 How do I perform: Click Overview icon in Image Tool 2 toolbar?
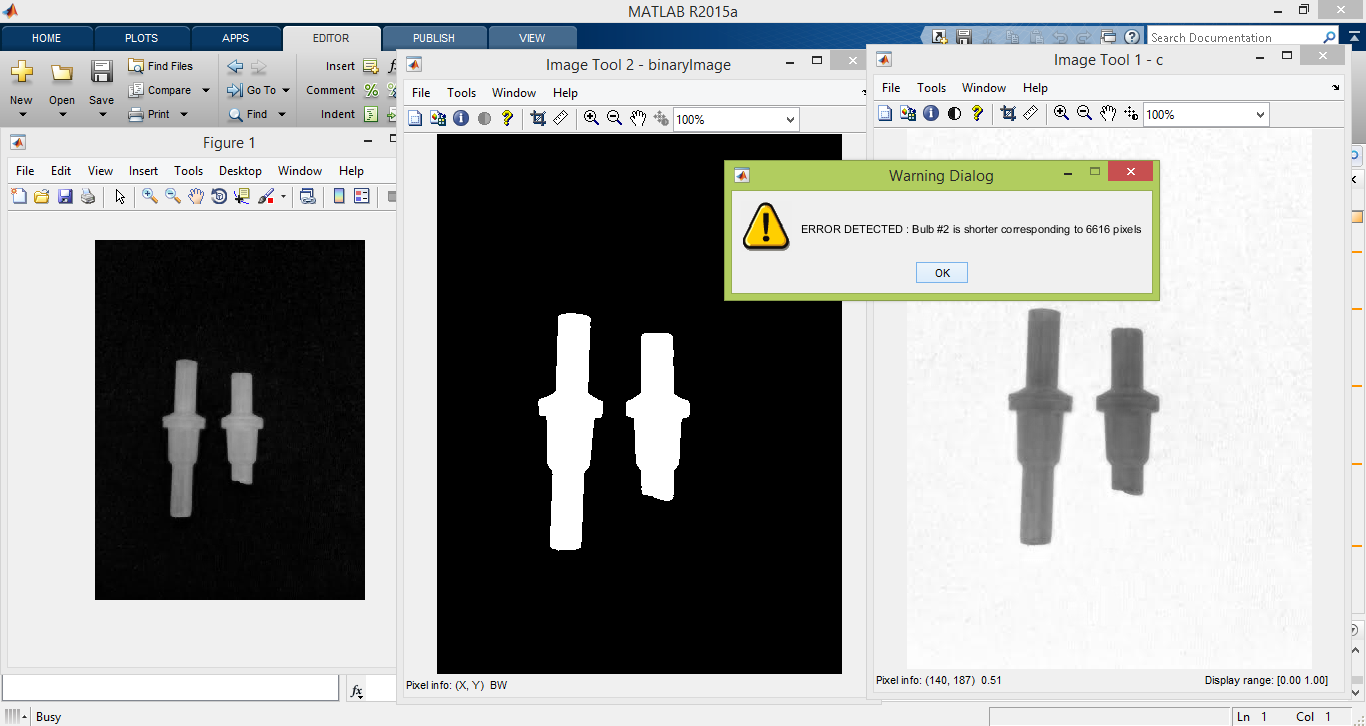pos(415,118)
